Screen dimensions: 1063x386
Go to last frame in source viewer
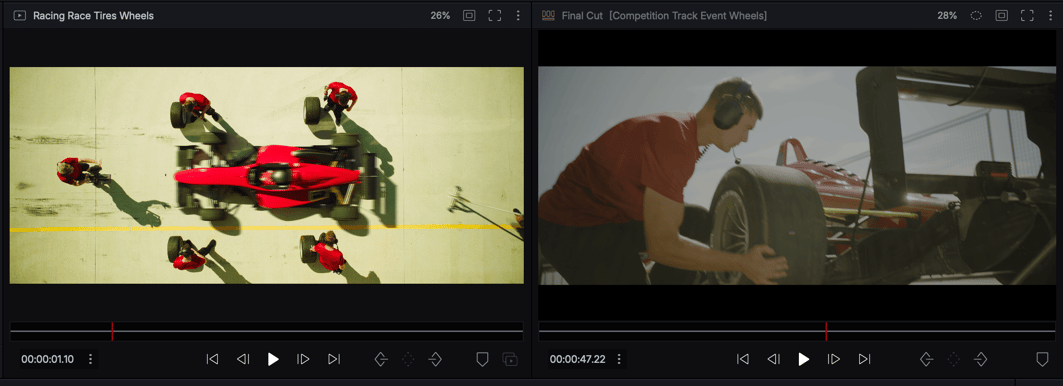[334, 359]
